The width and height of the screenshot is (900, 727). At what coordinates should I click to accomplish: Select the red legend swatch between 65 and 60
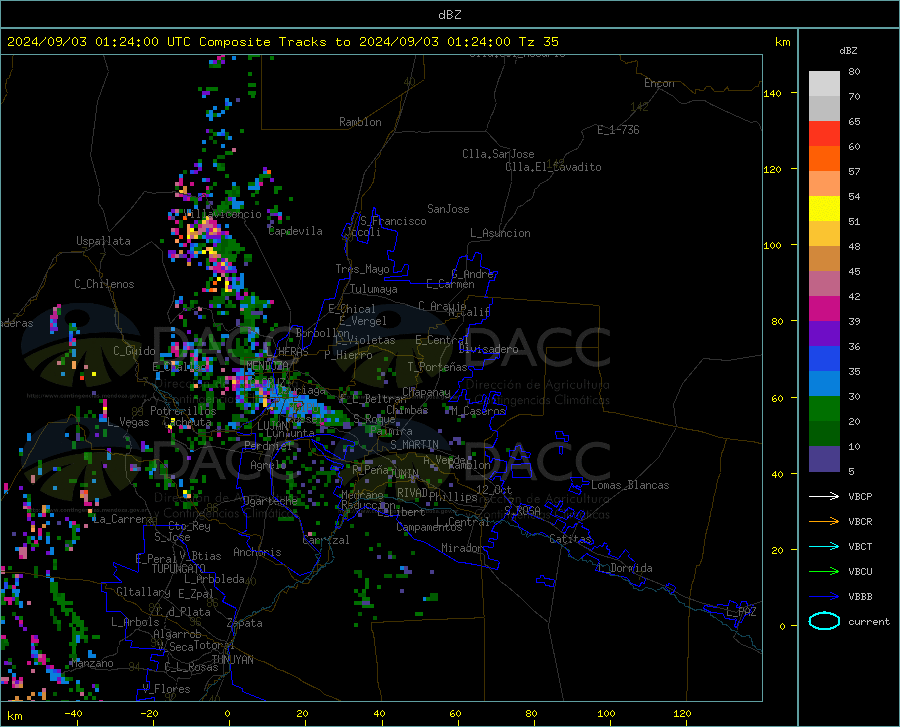pos(824,134)
